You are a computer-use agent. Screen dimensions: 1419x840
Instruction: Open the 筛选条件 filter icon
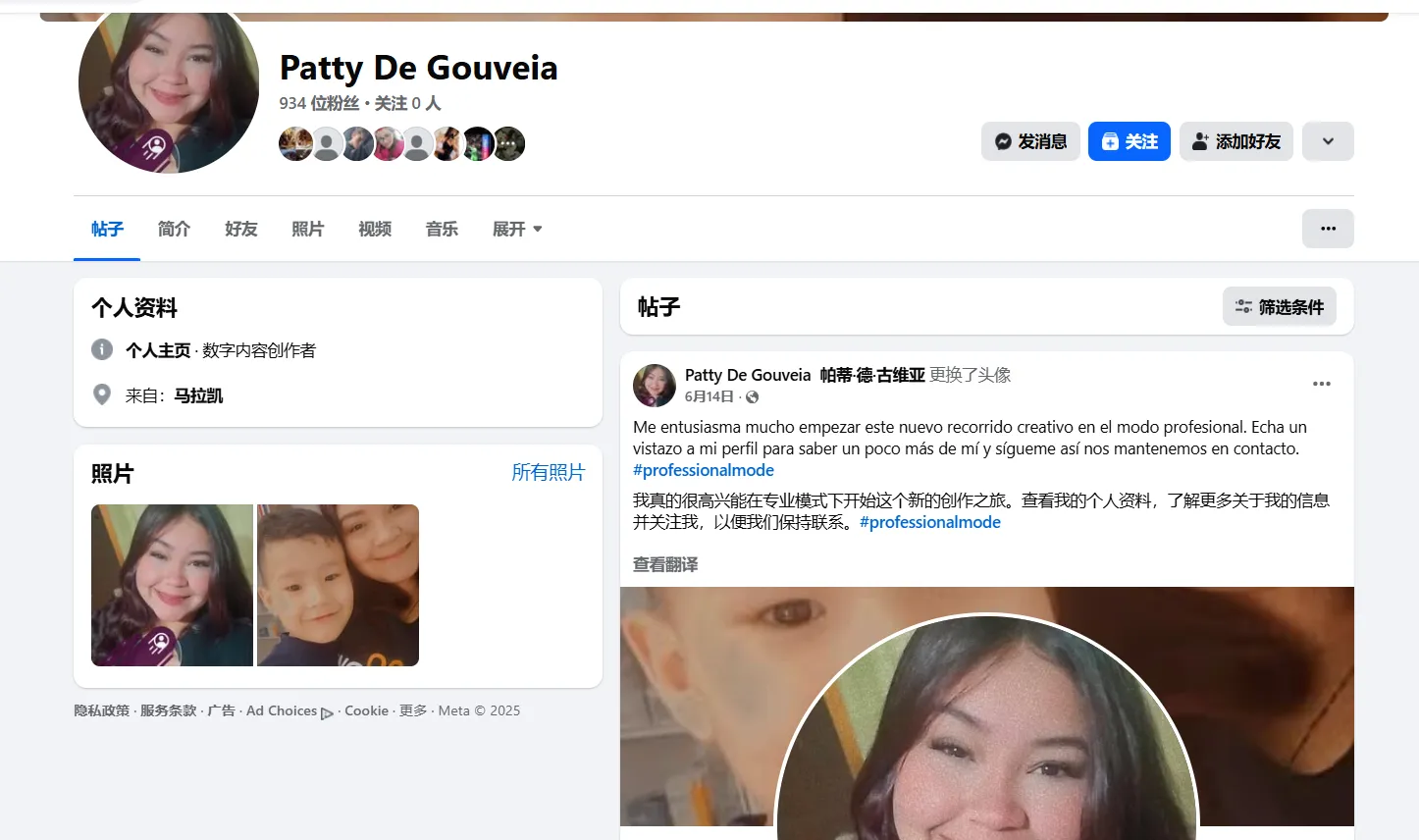click(1244, 306)
